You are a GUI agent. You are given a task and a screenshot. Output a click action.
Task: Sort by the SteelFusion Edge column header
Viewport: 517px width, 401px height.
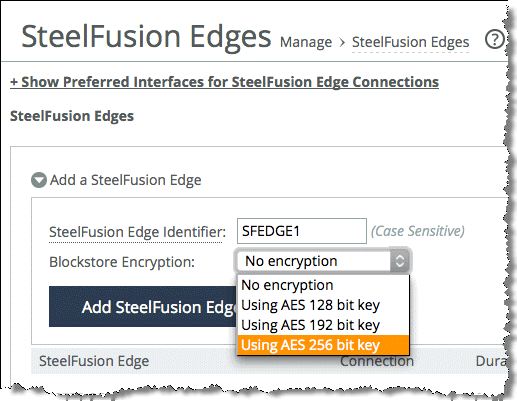pyautogui.click(x=94, y=361)
